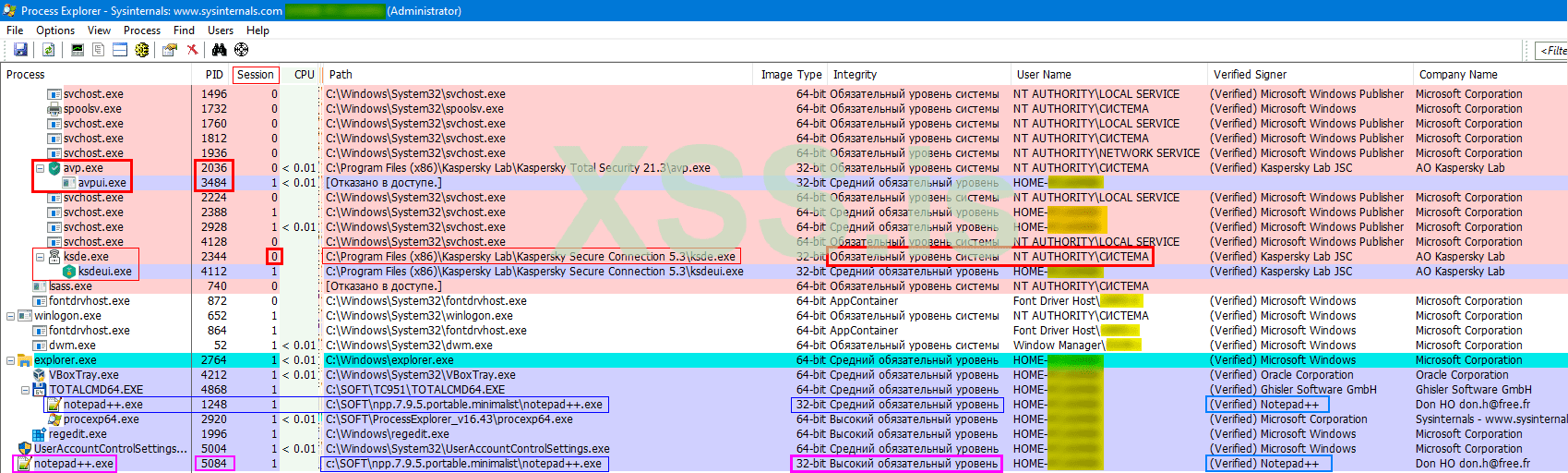This screenshot has height=473, width=1568.
Task: Sort by the Company Name column header
Action: pyautogui.click(x=1490, y=75)
